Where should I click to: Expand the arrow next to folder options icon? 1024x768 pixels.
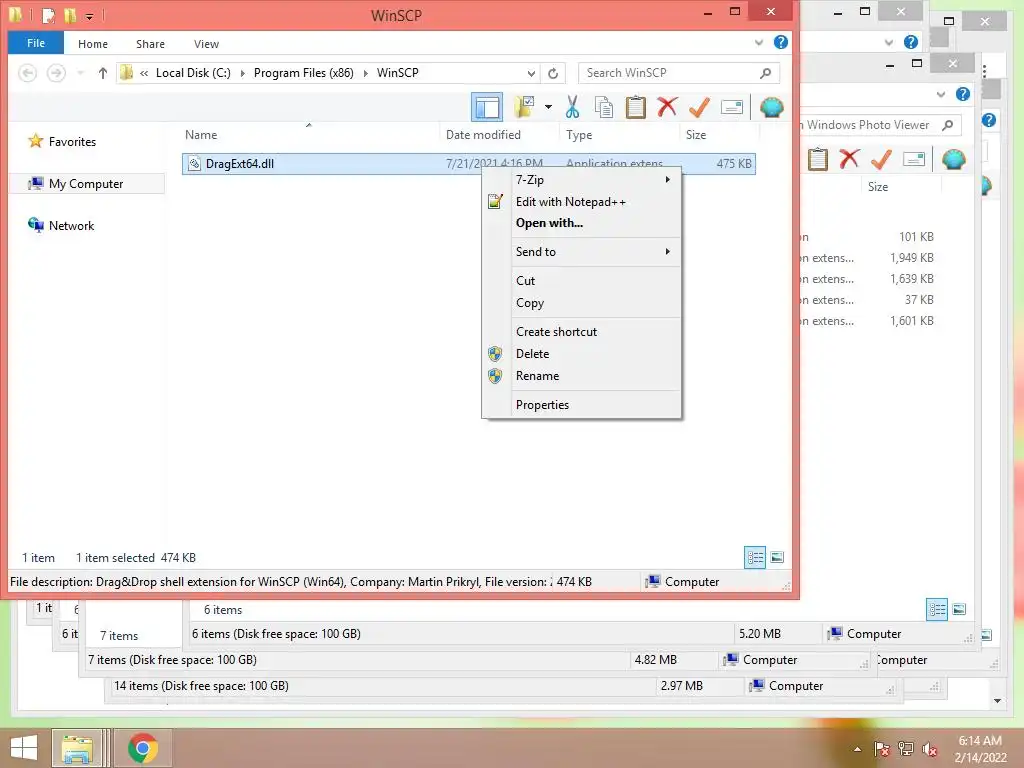pyautogui.click(x=548, y=107)
